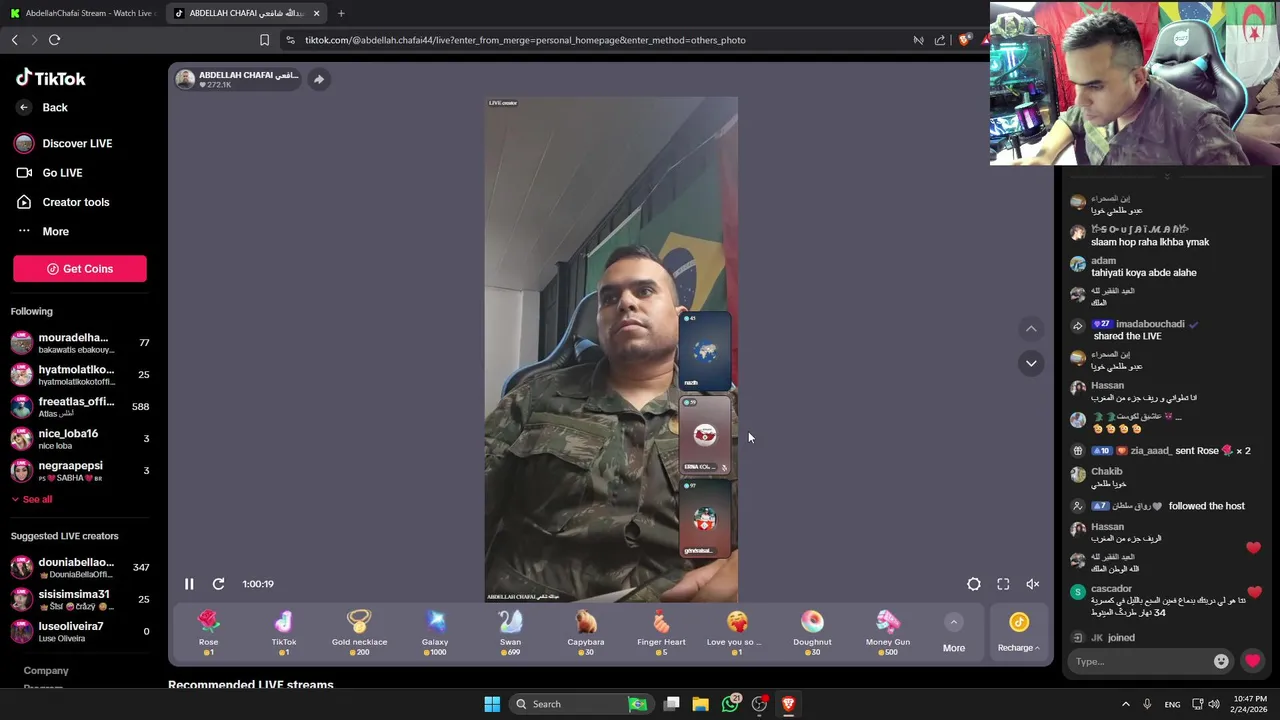Open ABDELLAH CHAFAI host profile avatar
Image resolution: width=1280 pixels, height=720 pixels.
[185, 79]
